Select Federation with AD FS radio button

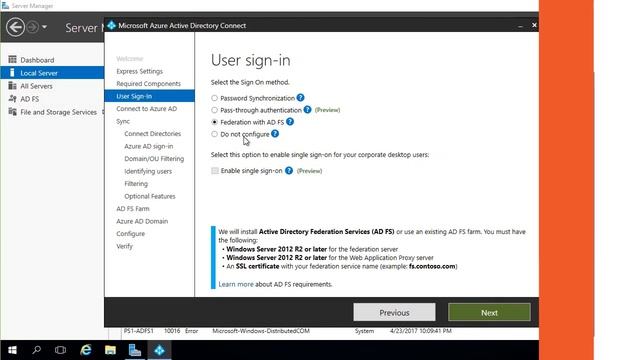click(214, 122)
